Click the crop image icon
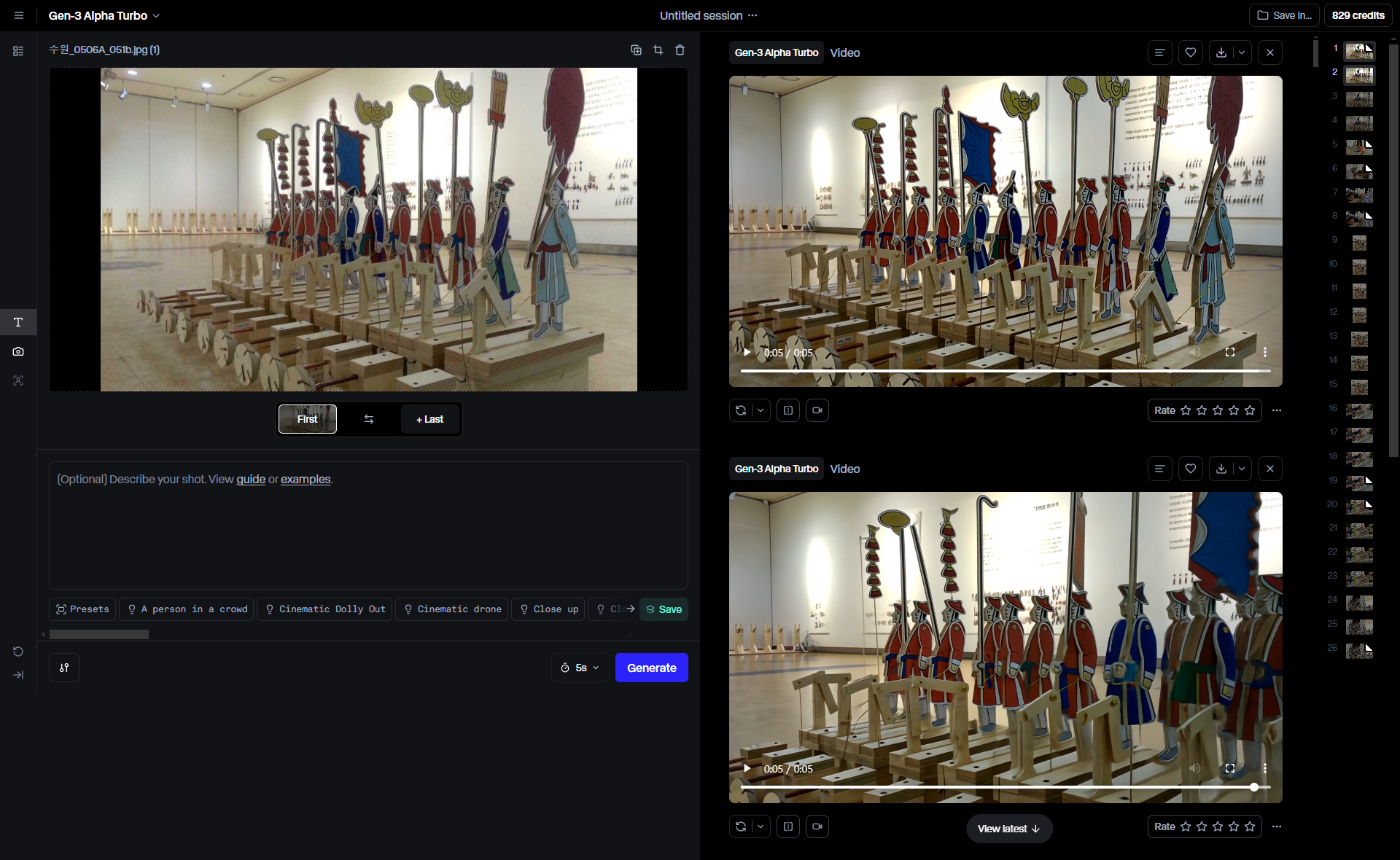Image resolution: width=1400 pixels, height=860 pixels. pos(658,50)
